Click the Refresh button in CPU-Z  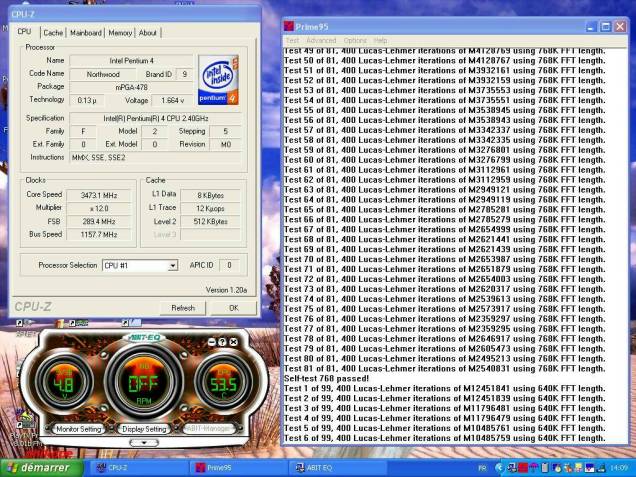(183, 308)
